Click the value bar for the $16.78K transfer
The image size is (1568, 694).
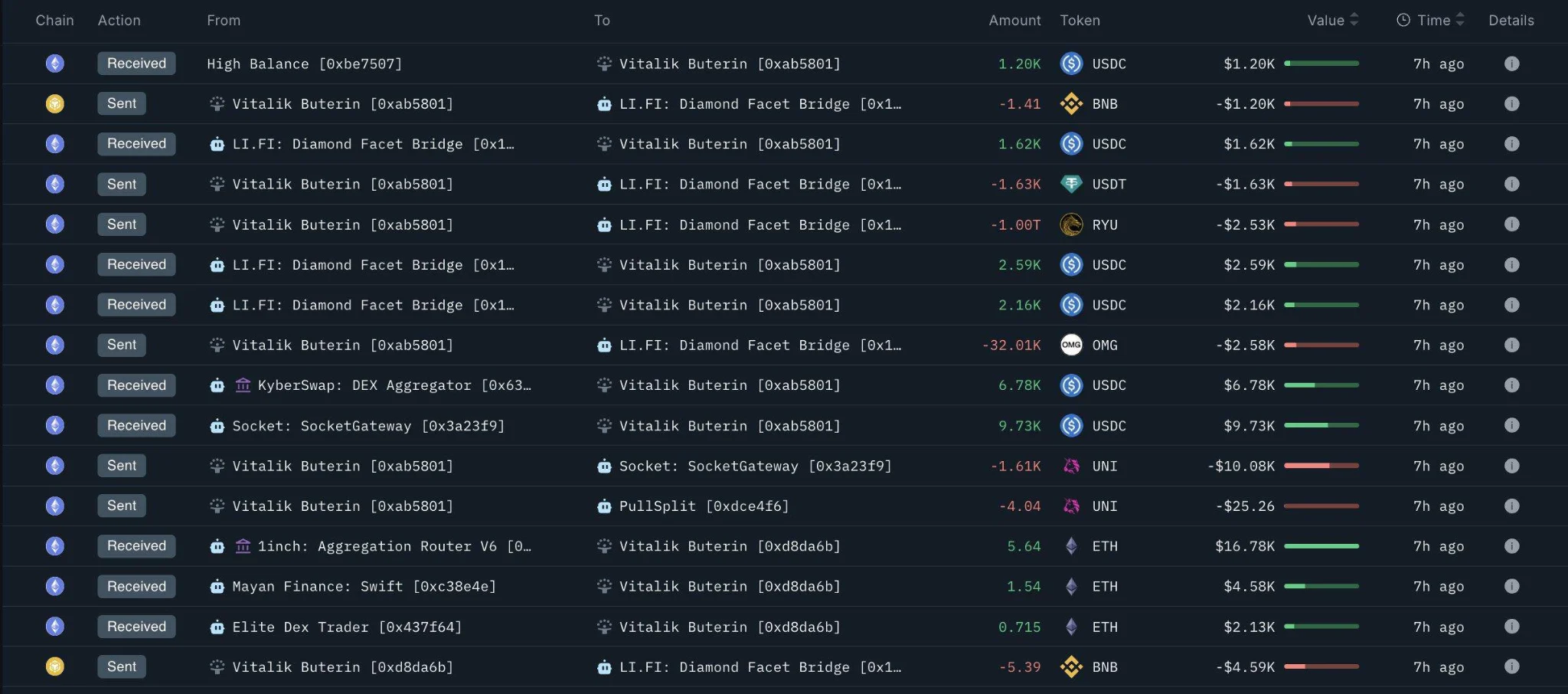coord(1321,546)
